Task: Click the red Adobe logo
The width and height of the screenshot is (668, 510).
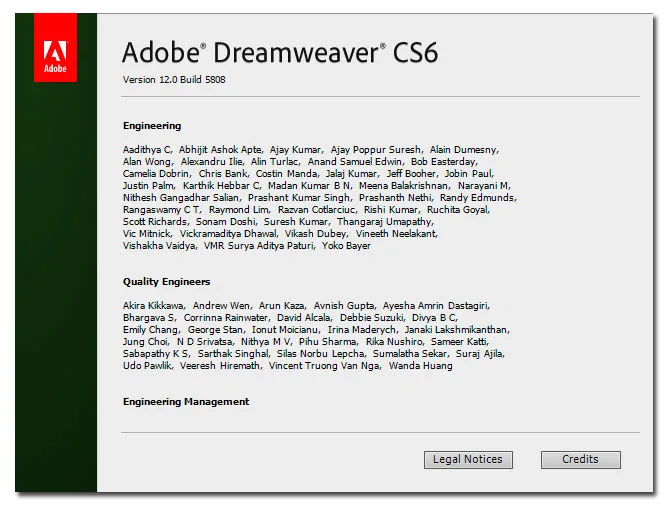Action: coord(55,48)
